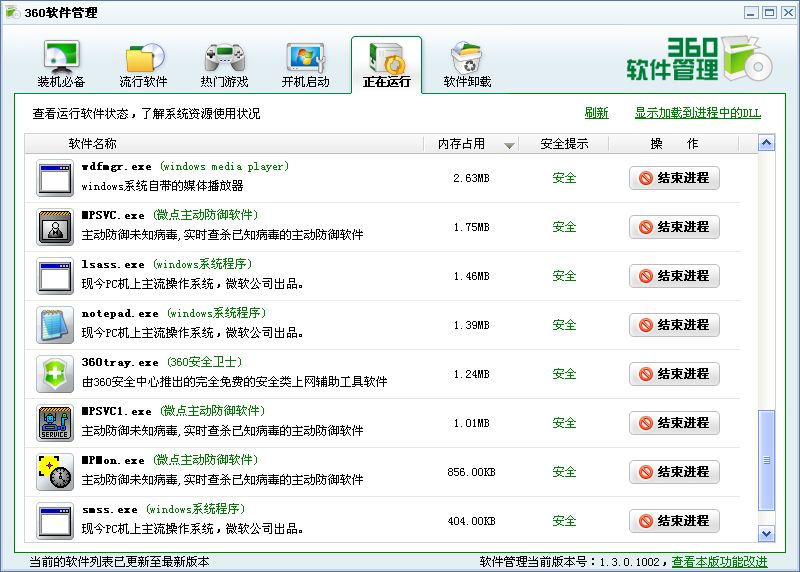Click the MPMon.exe clock icon
The width and height of the screenshot is (800, 572).
(x=55, y=472)
